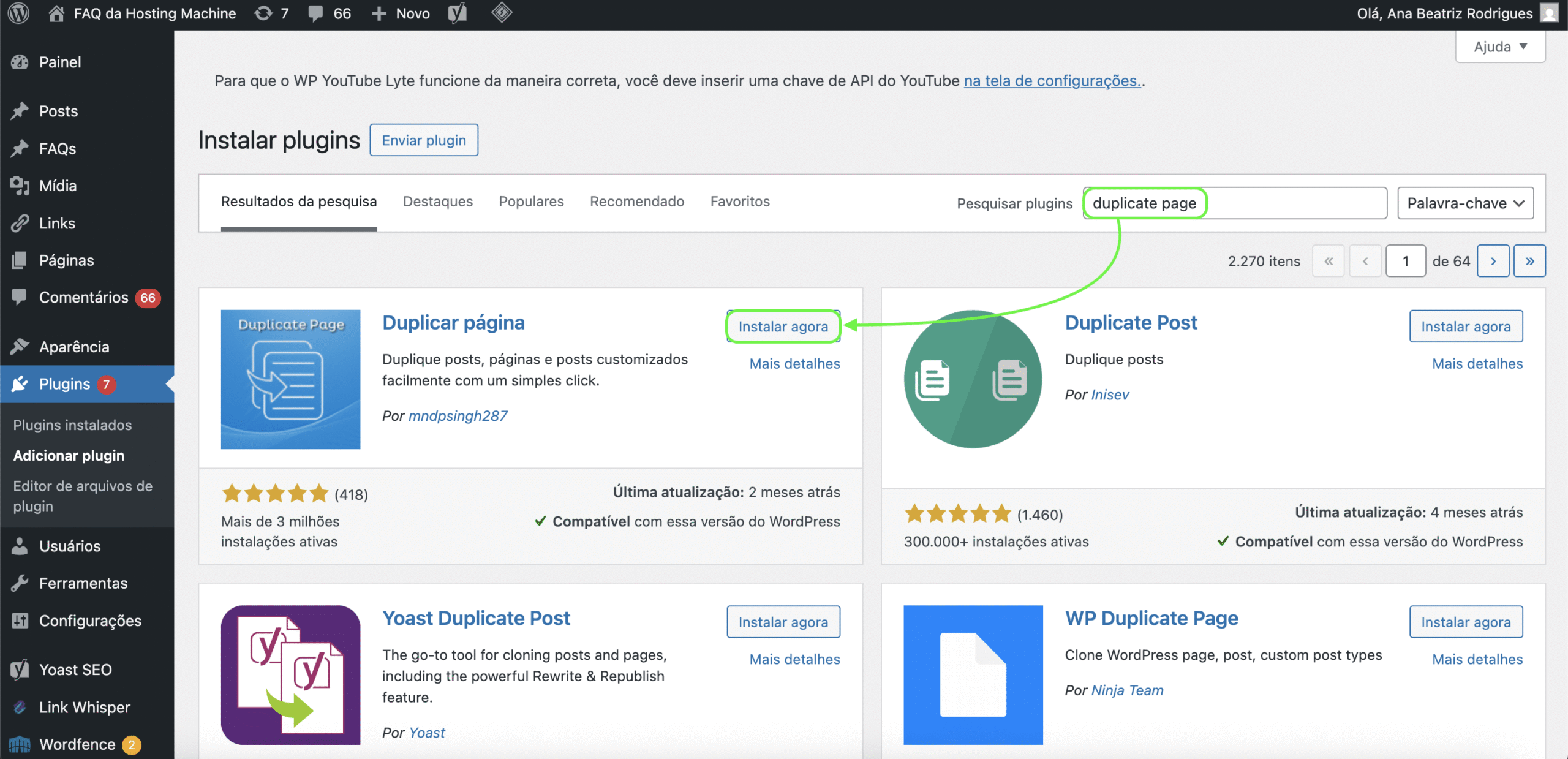Viewport: 1568px width, 759px height.
Task: Open Adicionar plugin submenu item
Action: pos(69,456)
